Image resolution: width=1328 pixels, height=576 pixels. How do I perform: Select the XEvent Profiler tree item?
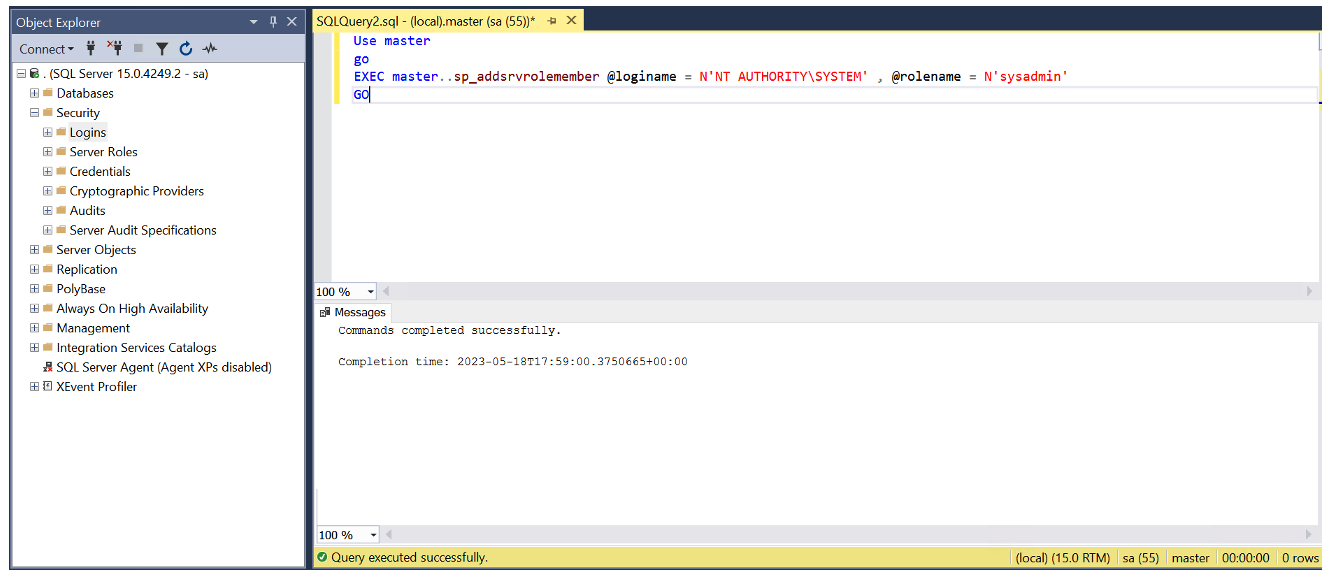pyautogui.click(x=97, y=387)
